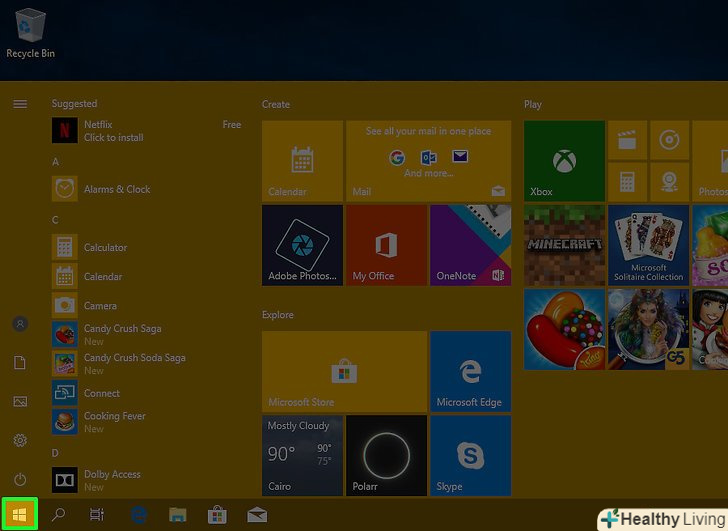Open the Xbox tile
Image resolution: width=728 pixels, height=531 pixels.
click(565, 161)
